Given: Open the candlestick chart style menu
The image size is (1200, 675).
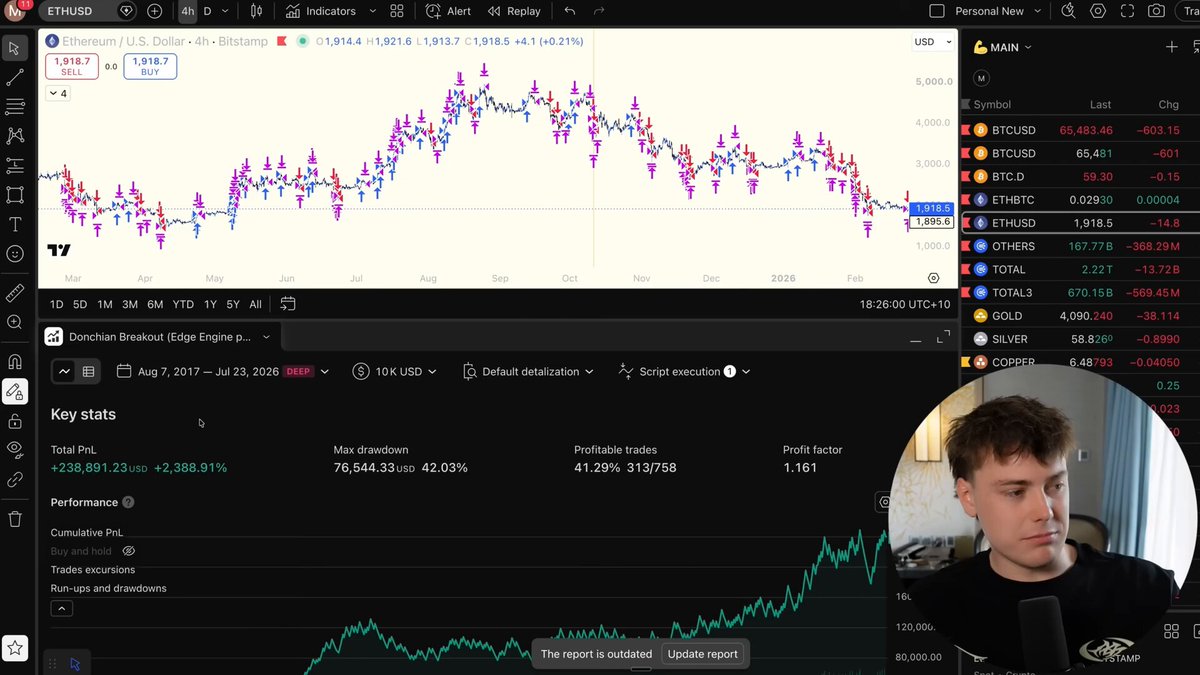Looking at the screenshot, I should point(256,11).
